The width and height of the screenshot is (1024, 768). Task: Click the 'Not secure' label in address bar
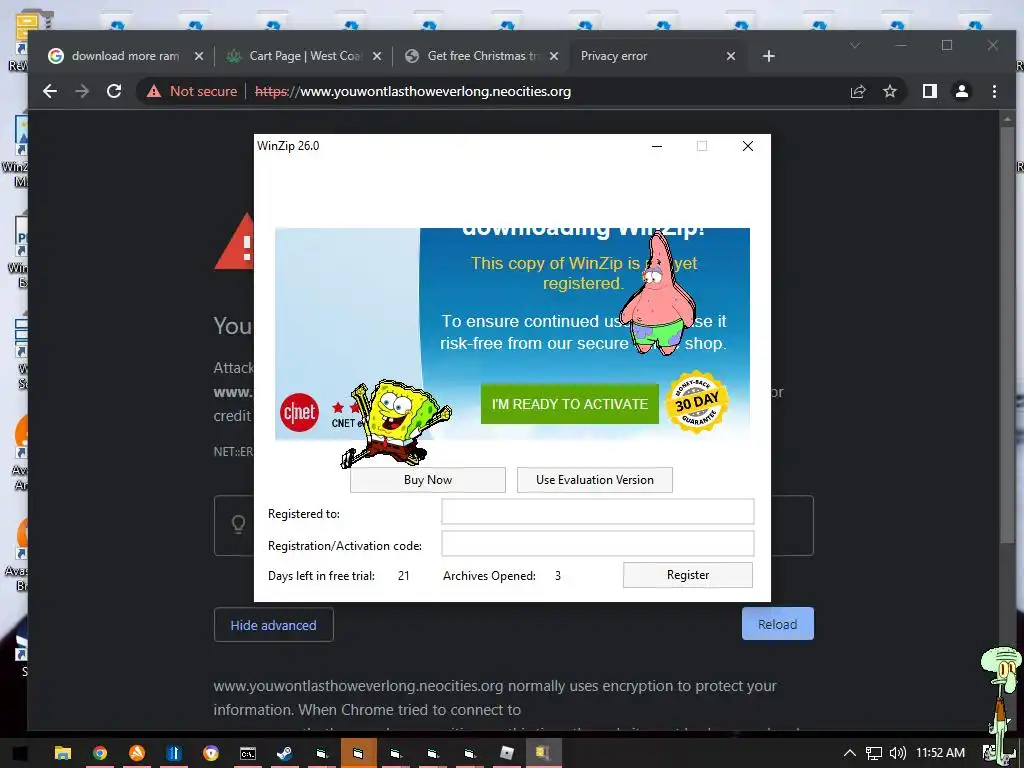click(203, 91)
